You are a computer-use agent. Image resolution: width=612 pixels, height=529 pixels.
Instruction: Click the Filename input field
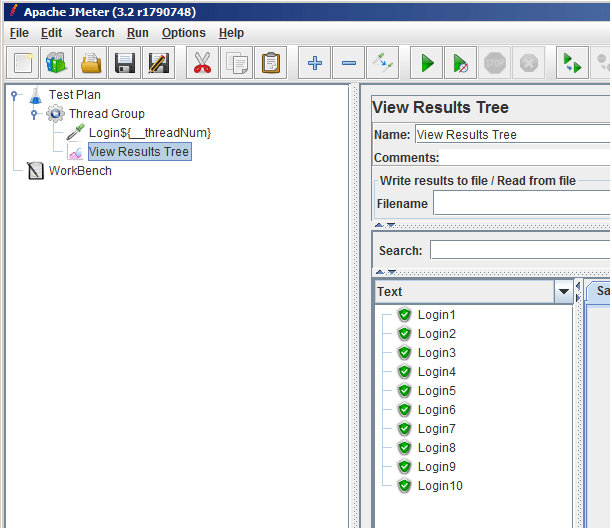pos(521,203)
